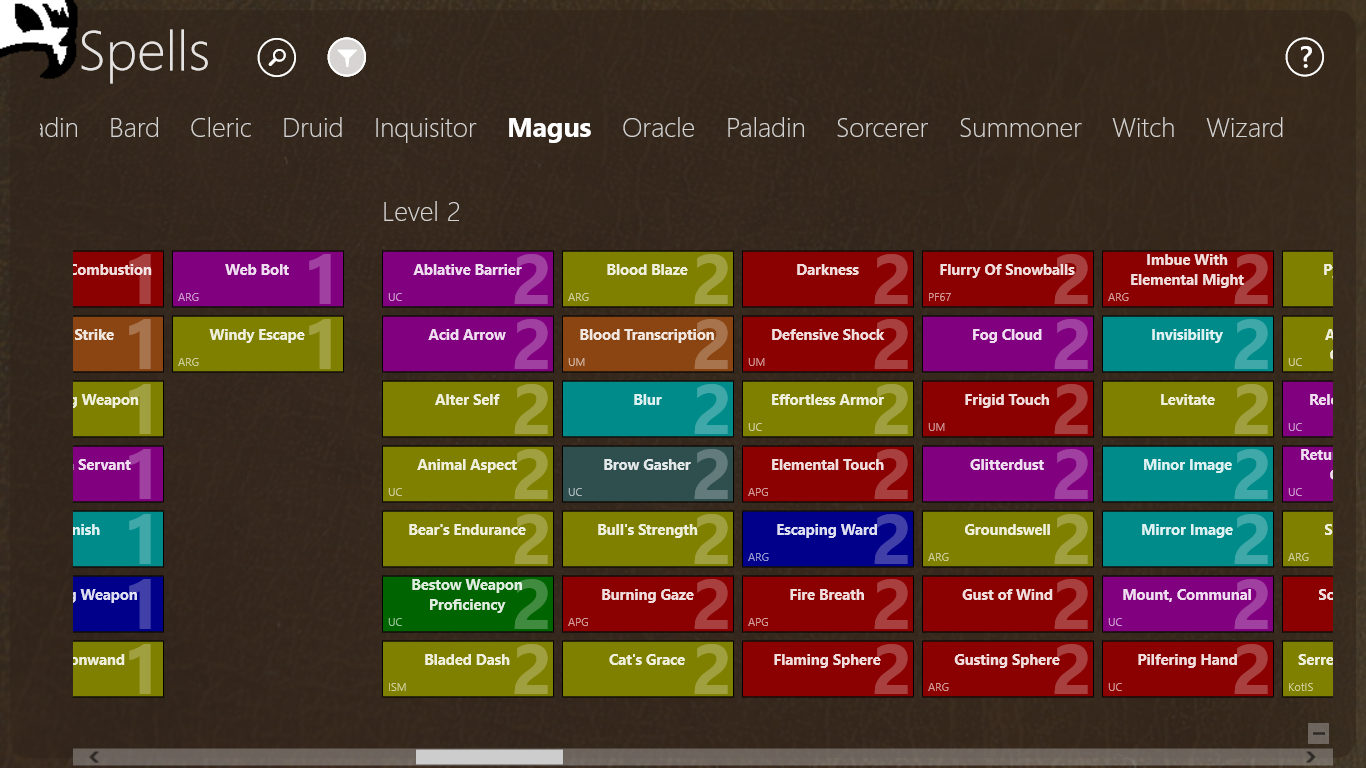The height and width of the screenshot is (768, 1366).
Task: Open the Alter Self spell
Action: click(468, 409)
